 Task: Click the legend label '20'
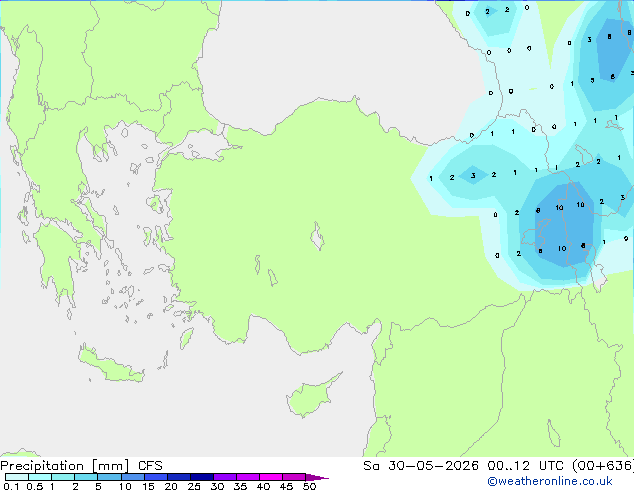click(x=171, y=486)
